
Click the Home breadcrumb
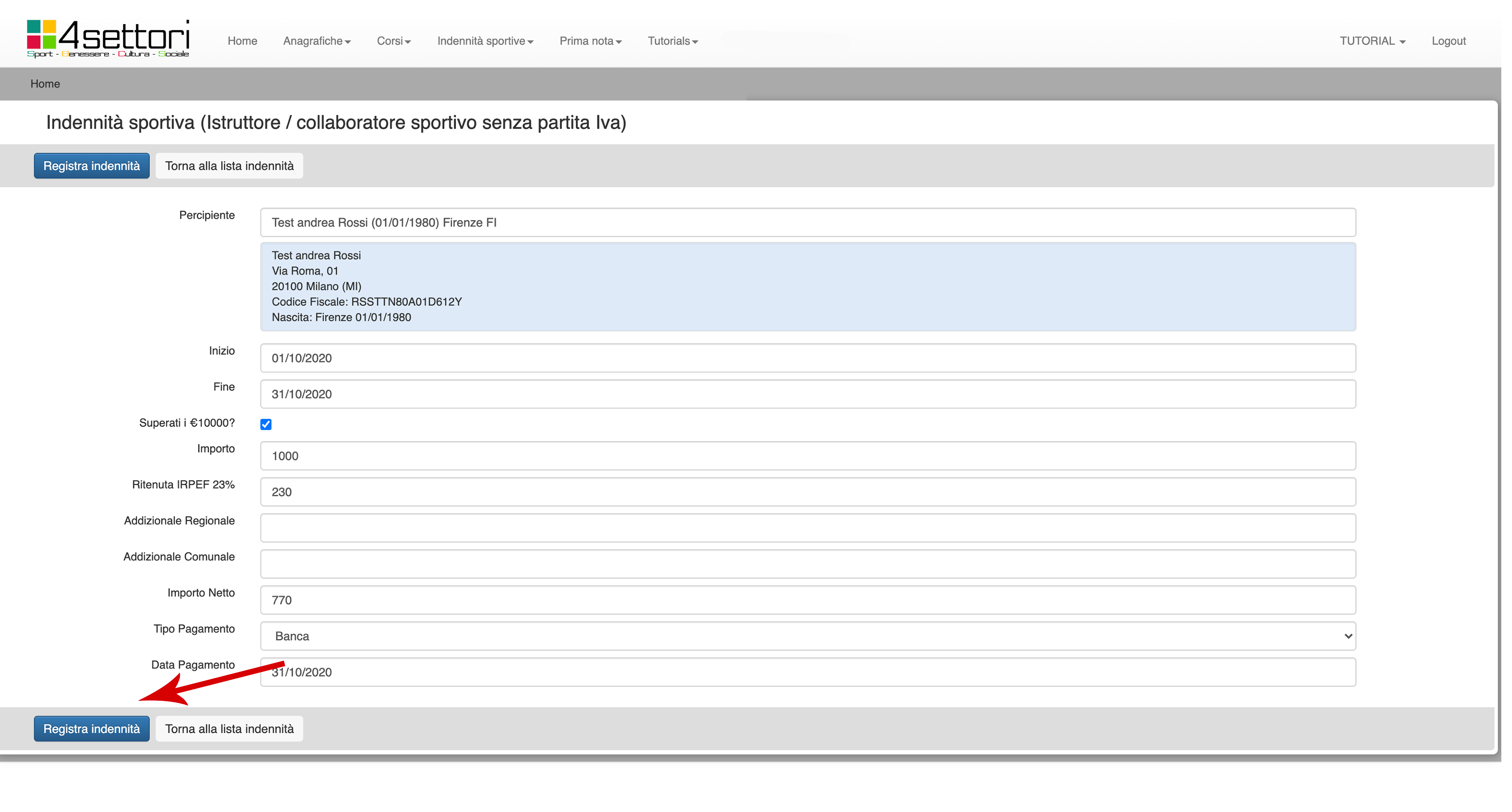[45, 84]
